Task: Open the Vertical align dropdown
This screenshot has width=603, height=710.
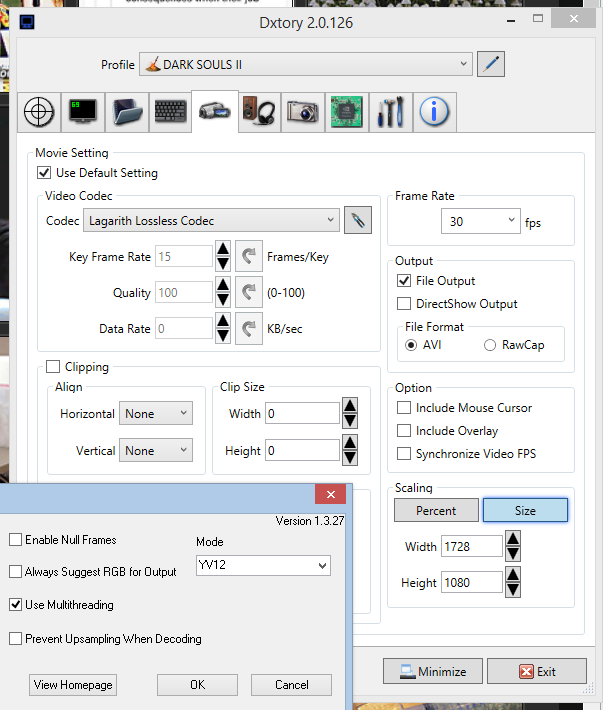Action: (156, 450)
